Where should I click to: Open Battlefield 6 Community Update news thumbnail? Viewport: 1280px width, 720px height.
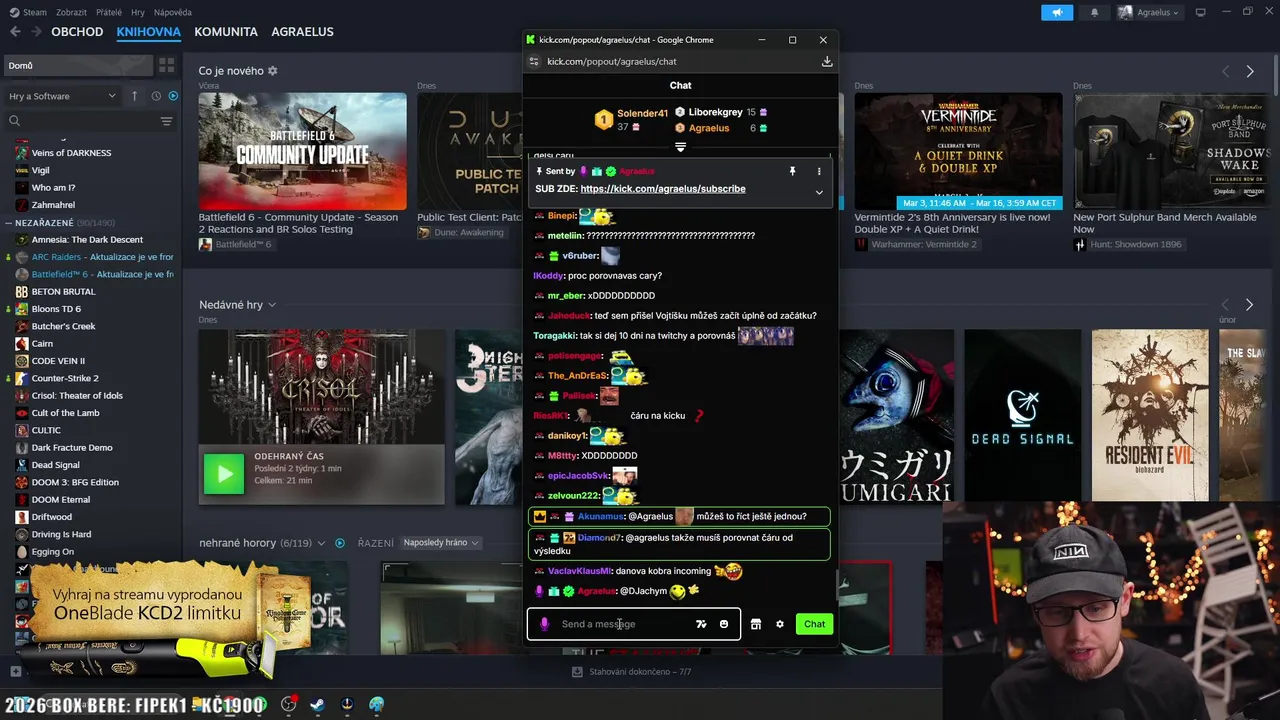coord(302,151)
